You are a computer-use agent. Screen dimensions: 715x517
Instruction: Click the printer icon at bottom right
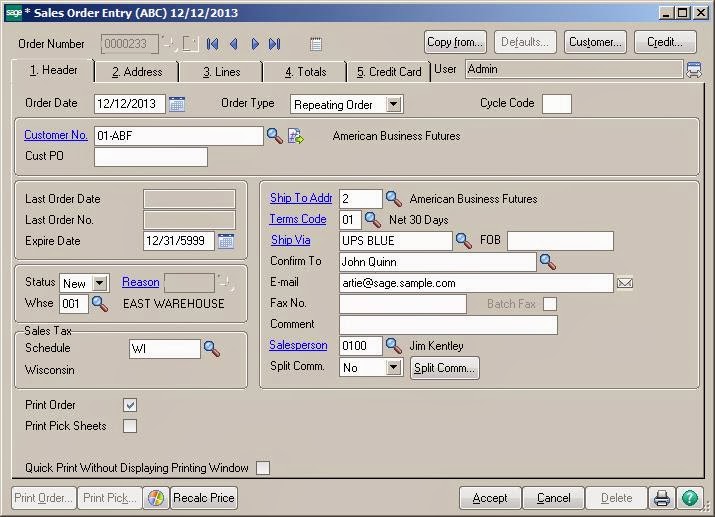(x=662, y=498)
